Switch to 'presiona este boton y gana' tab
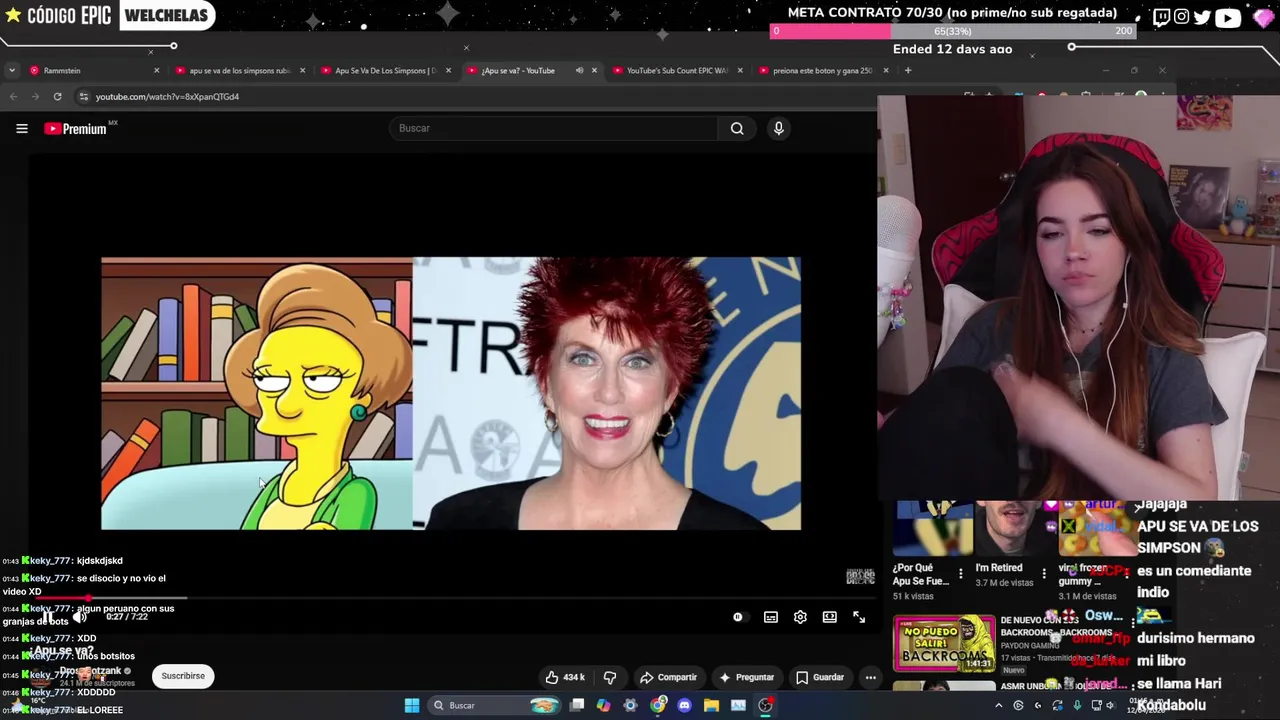This screenshot has height=720, width=1280. [x=822, y=71]
